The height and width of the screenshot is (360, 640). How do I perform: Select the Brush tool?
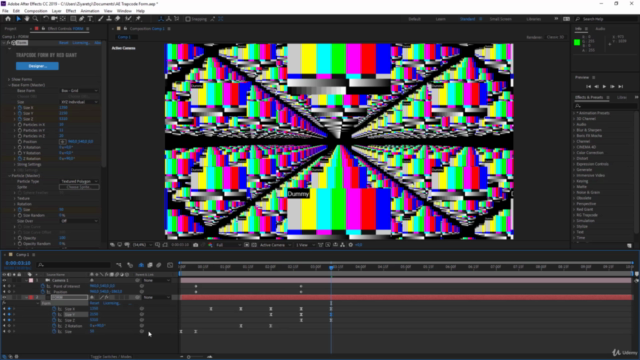click(x=100, y=19)
